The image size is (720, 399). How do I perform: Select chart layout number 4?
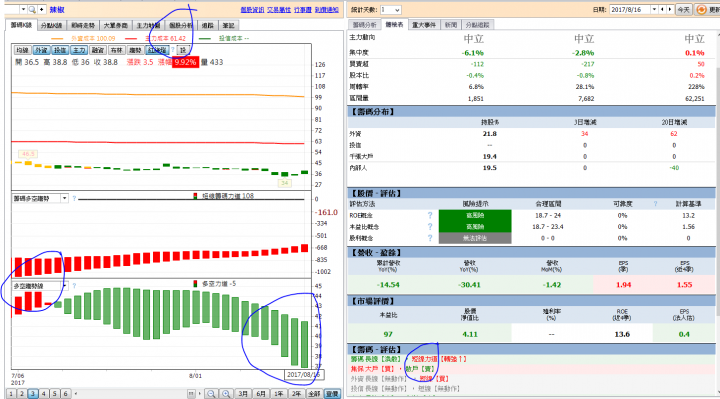(x=44, y=393)
